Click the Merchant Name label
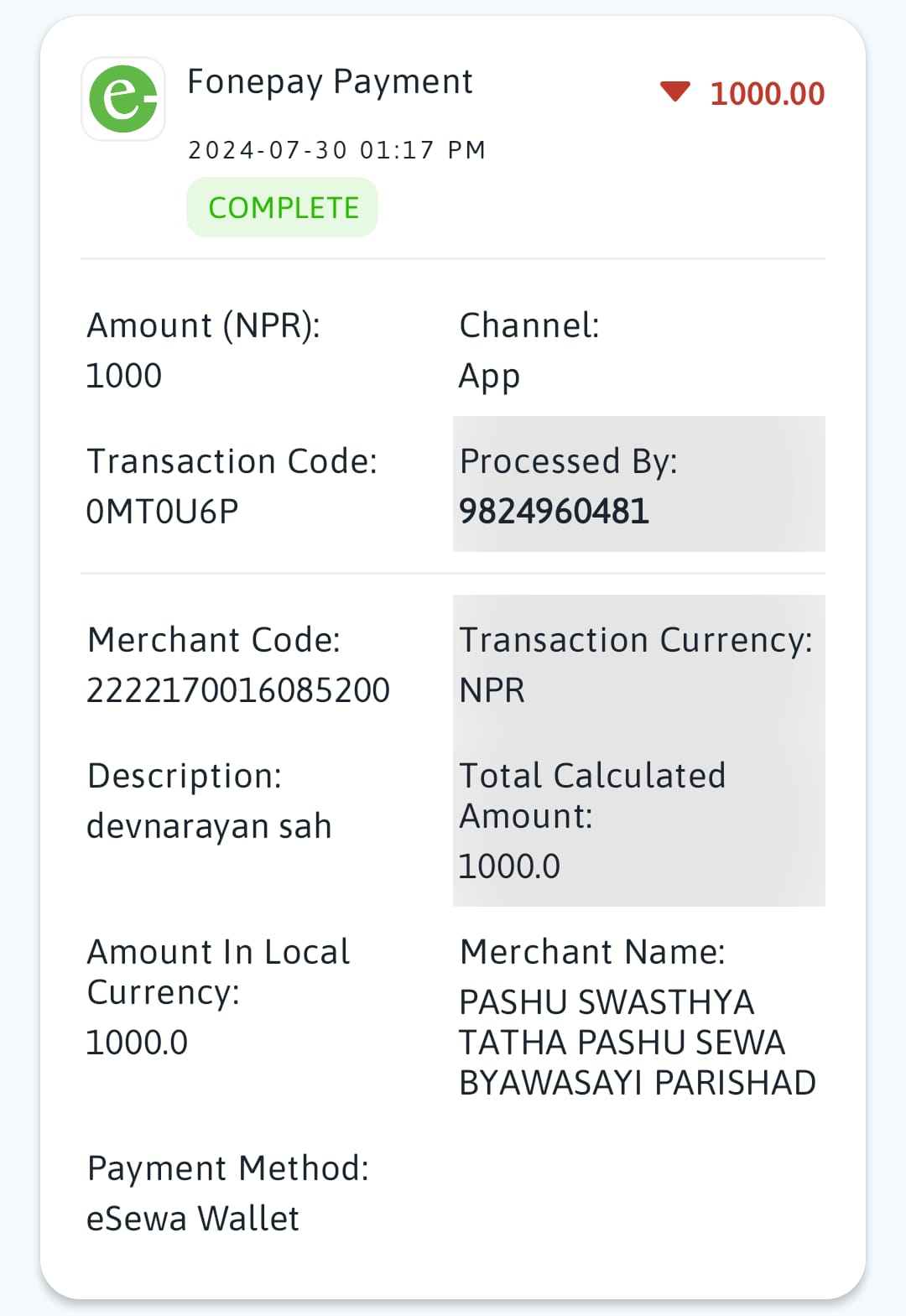The width and height of the screenshot is (906, 1316). (x=592, y=952)
